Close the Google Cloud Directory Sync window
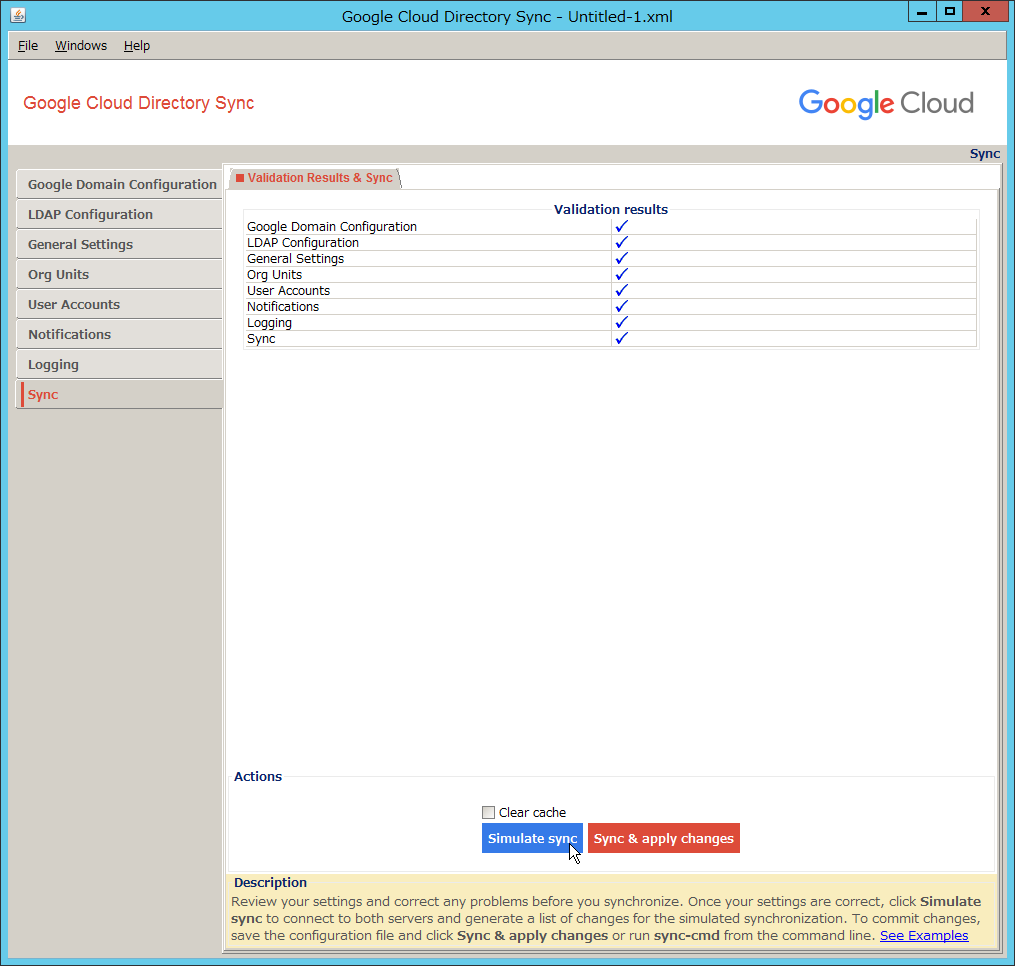The width and height of the screenshot is (1015, 966). point(985,12)
